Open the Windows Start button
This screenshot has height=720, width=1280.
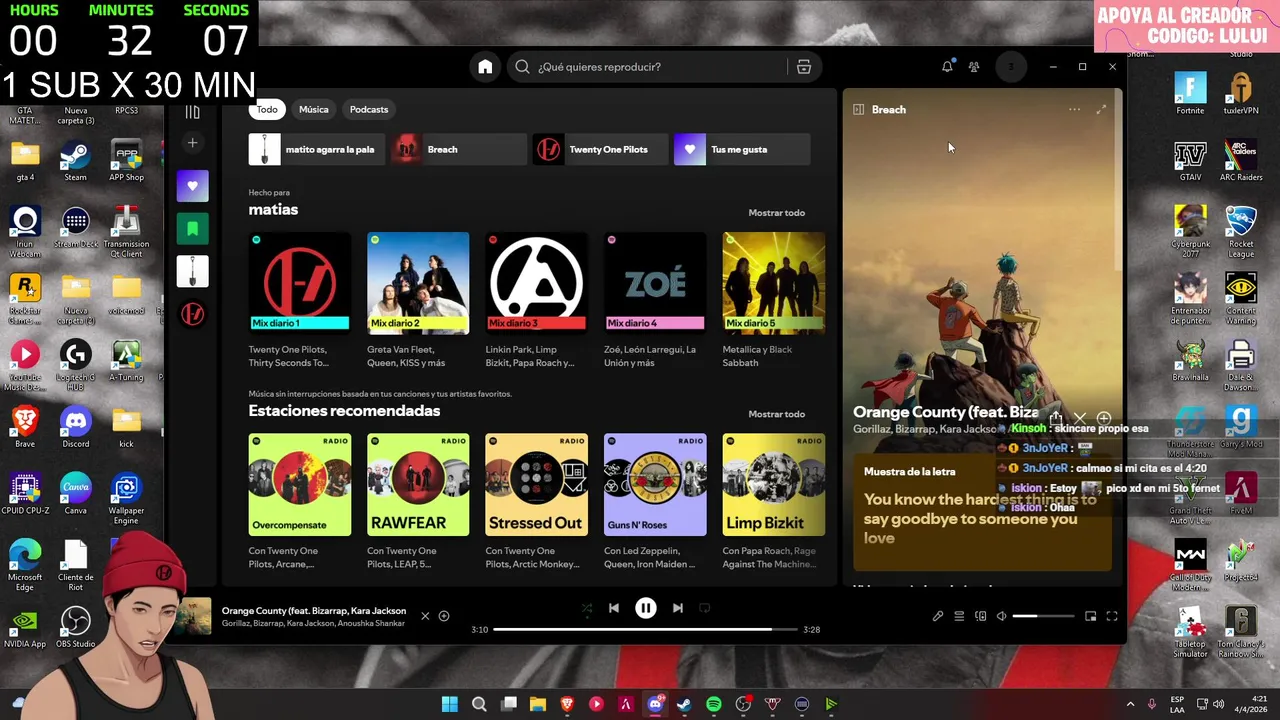tap(450, 704)
